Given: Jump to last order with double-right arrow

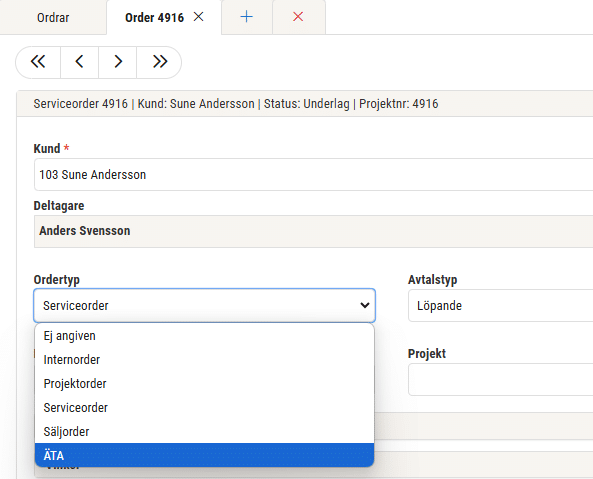Looking at the screenshot, I should click(x=159, y=62).
